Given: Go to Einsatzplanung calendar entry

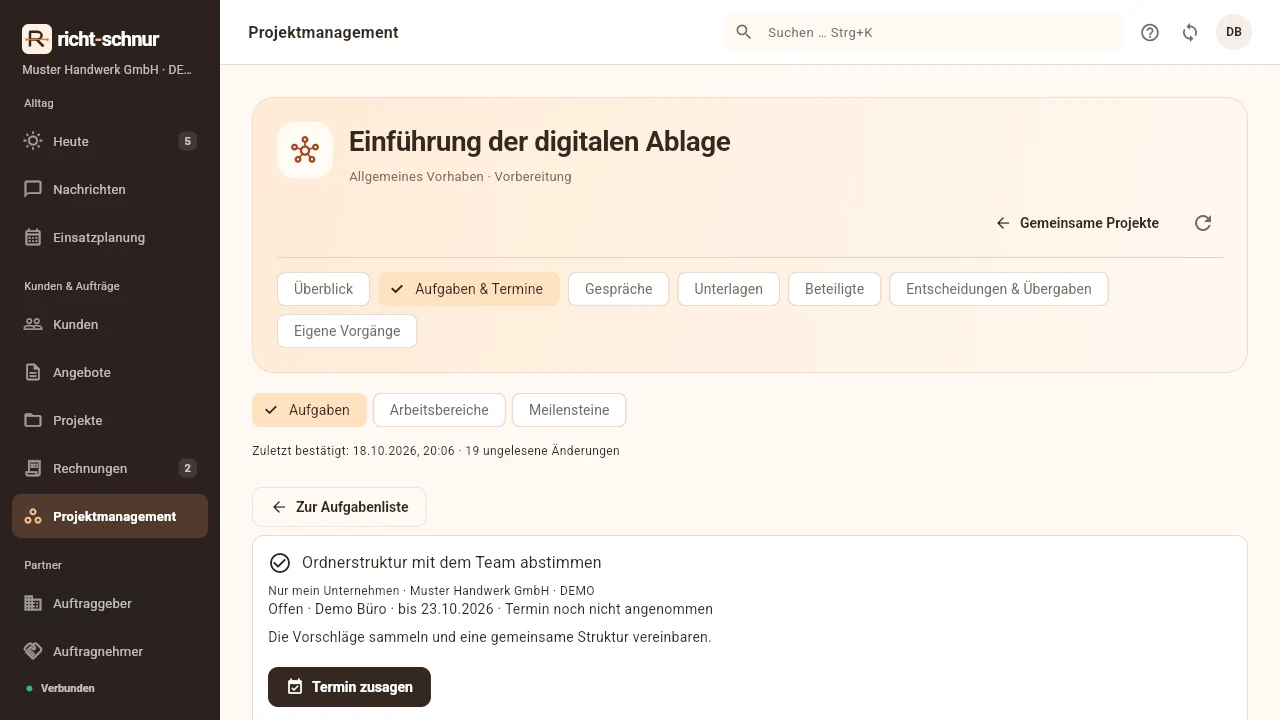Looking at the screenshot, I should click(110, 237).
